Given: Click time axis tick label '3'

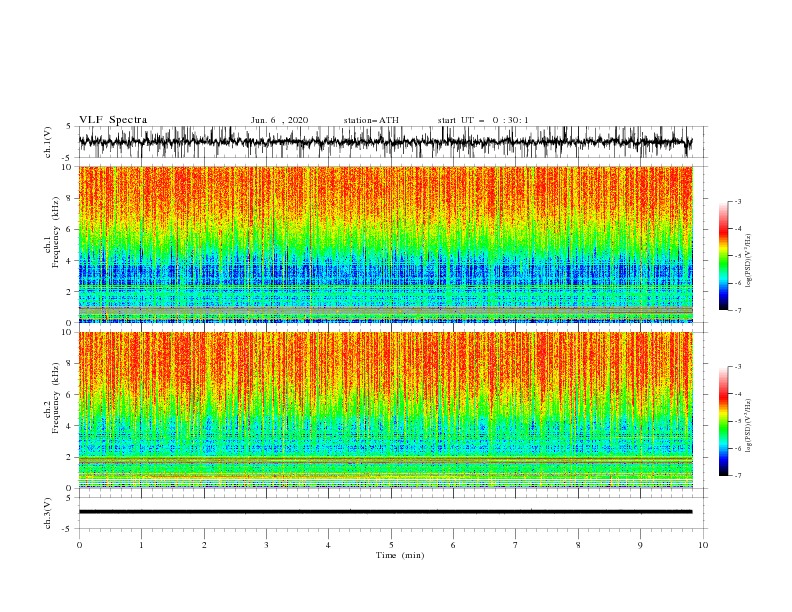Looking at the screenshot, I should [266, 545].
